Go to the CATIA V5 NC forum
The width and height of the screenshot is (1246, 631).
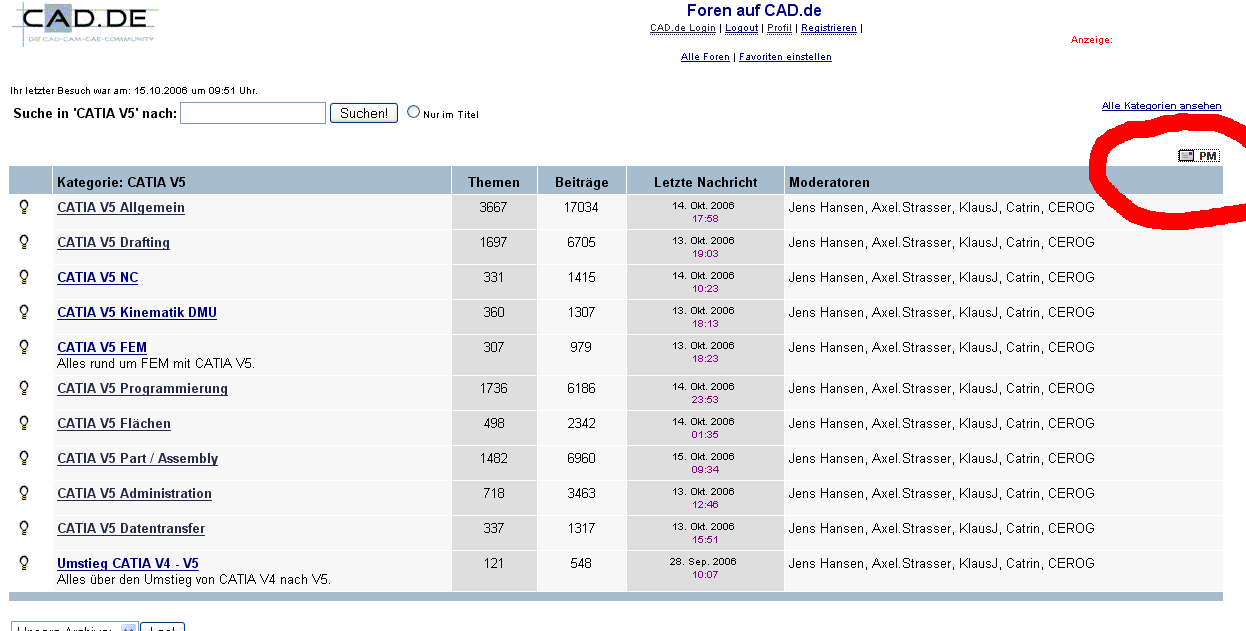(97, 278)
